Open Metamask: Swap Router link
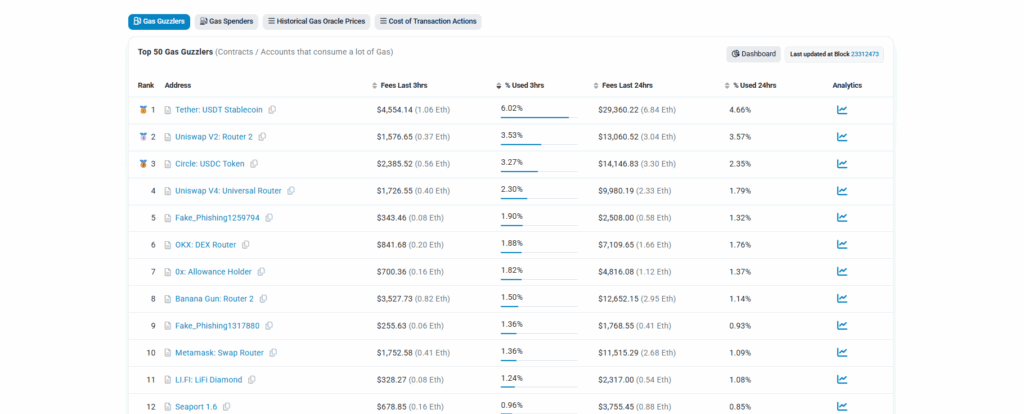 [x=219, y=353]
